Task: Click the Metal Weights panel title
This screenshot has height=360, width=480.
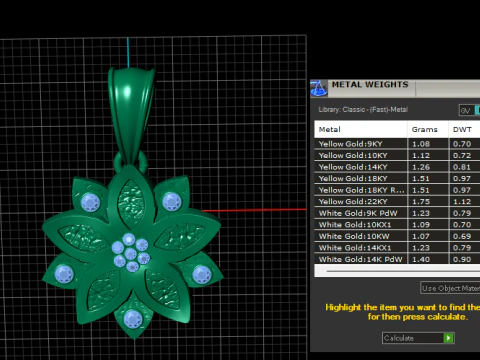Action: 370,85
